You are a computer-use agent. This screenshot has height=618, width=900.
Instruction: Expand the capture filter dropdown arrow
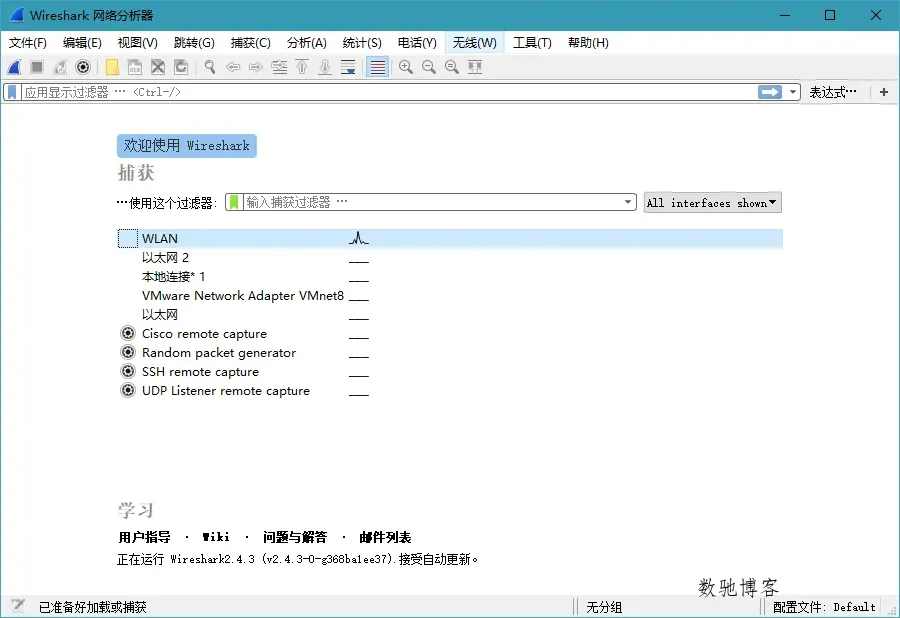click(x=628, y=202)
